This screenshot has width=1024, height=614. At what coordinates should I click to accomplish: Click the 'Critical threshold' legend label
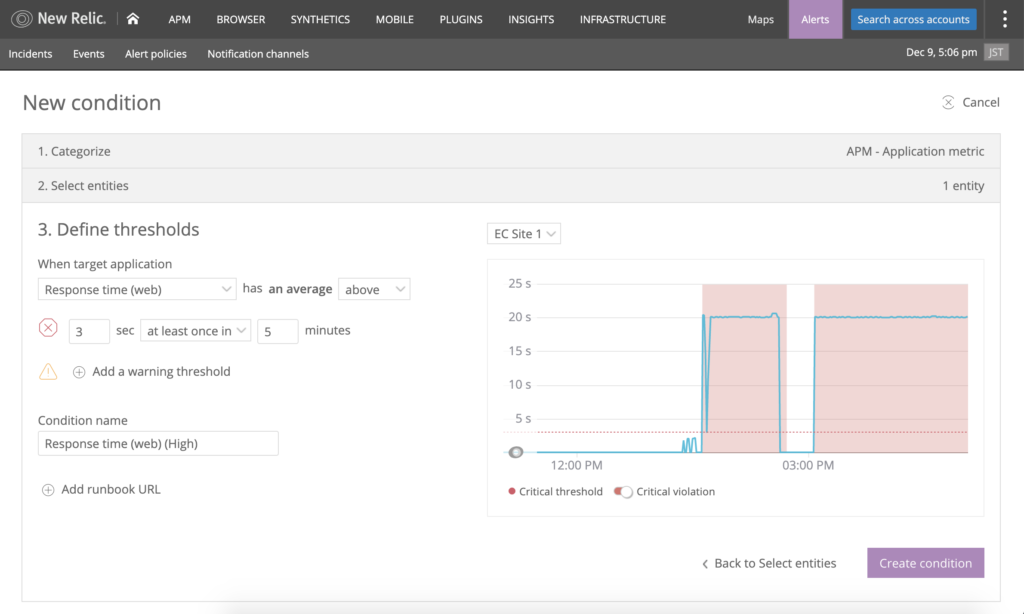(x=561, y=491)
